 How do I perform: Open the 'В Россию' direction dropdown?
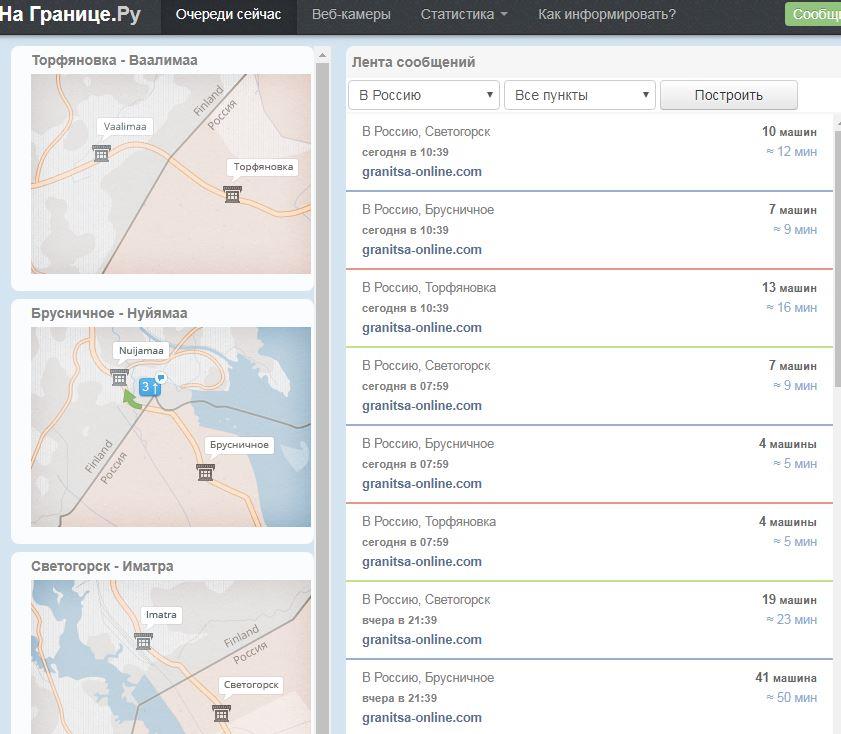[x=424, y=95]
